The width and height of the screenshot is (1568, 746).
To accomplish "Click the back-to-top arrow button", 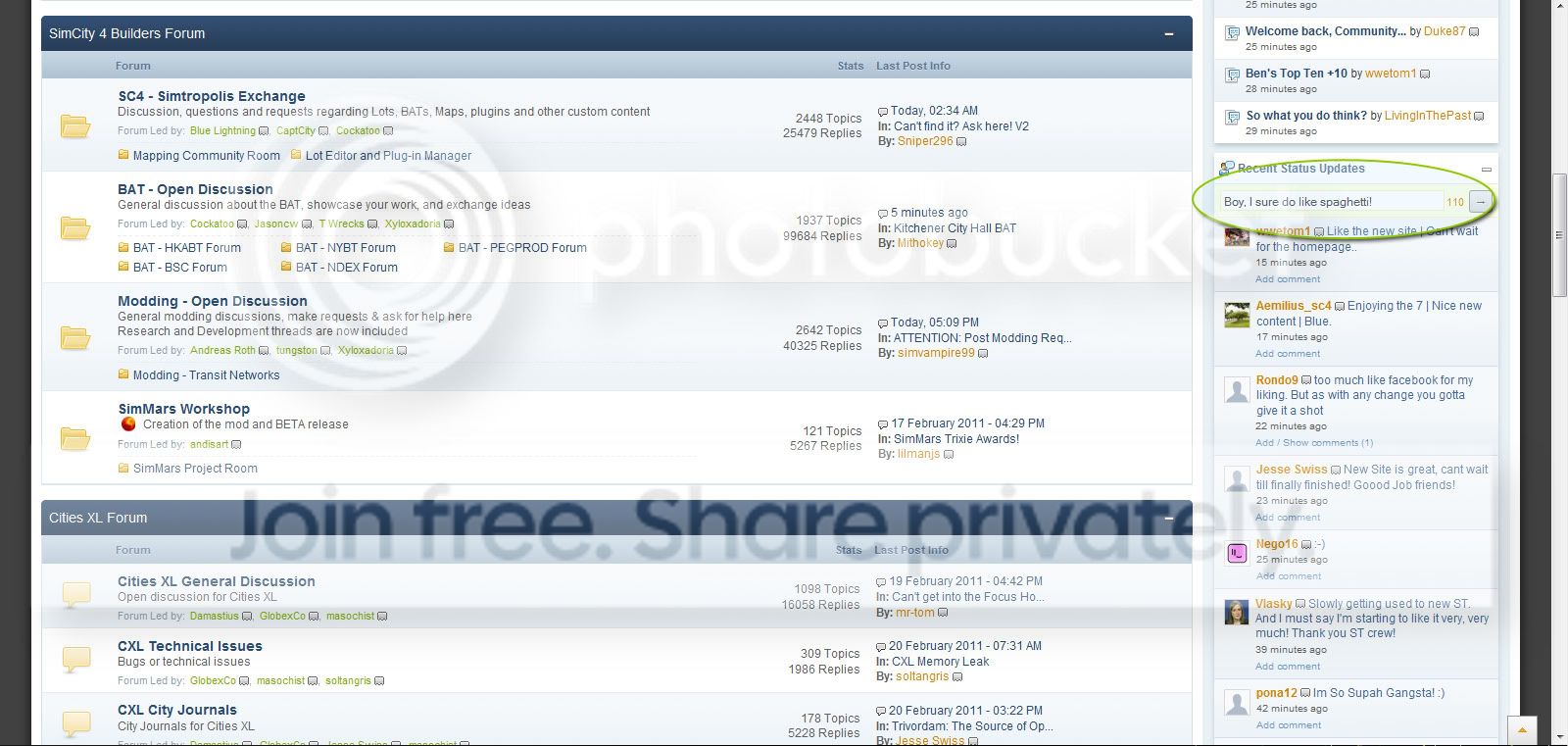I will [1522, 730].
